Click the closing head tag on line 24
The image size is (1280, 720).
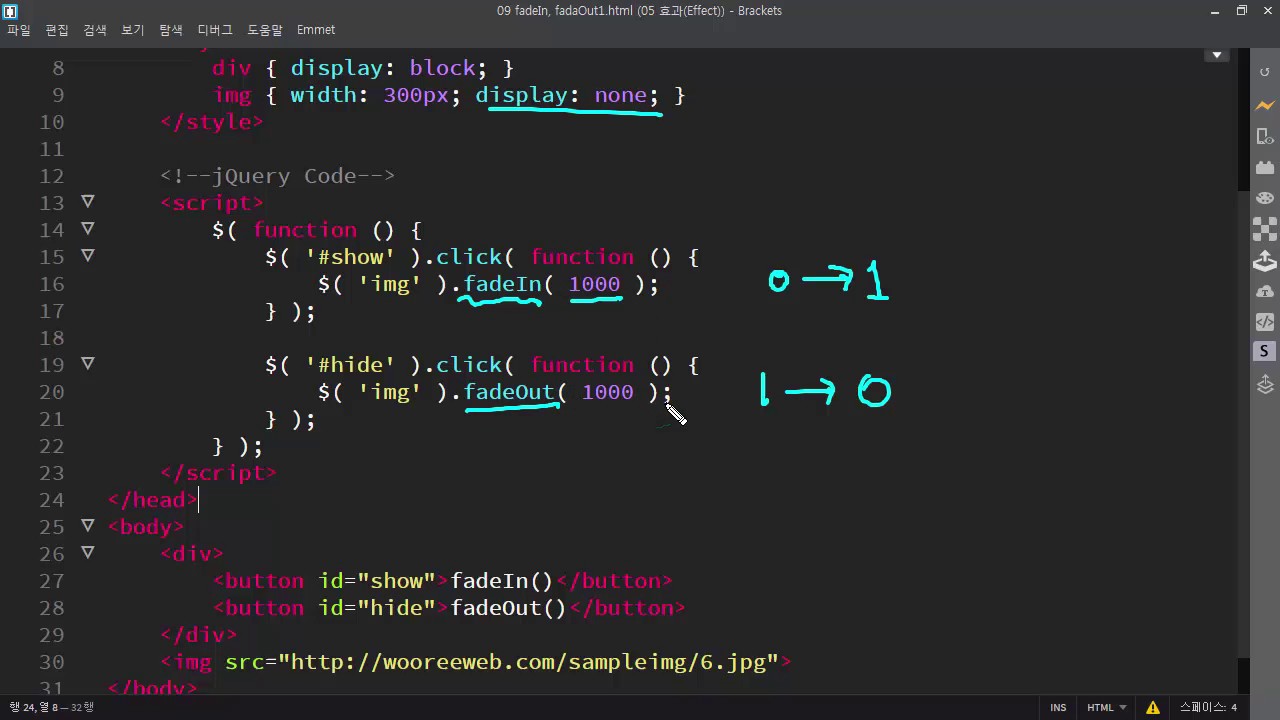[153, 500]
